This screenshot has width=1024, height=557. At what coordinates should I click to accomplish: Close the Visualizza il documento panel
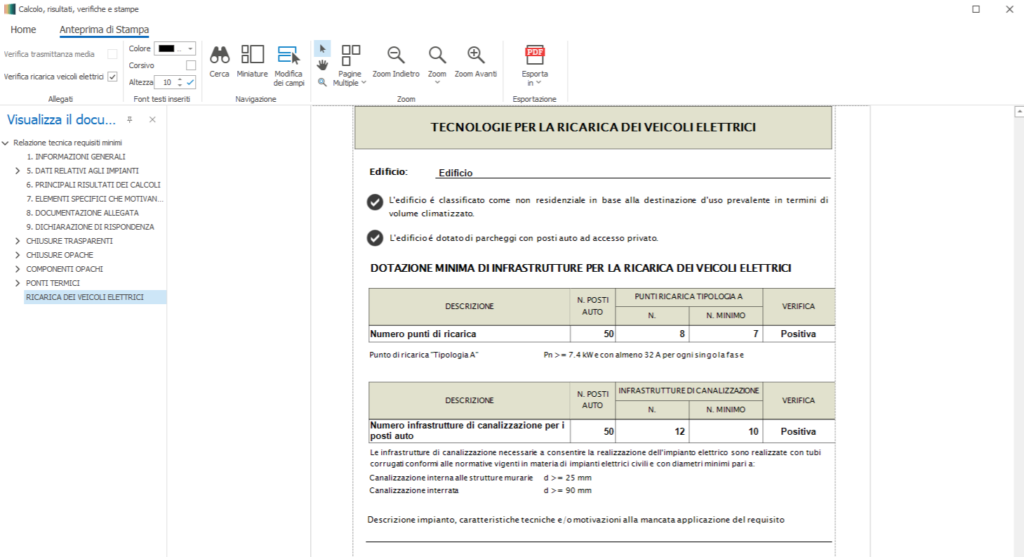click(x=152, y=119)
